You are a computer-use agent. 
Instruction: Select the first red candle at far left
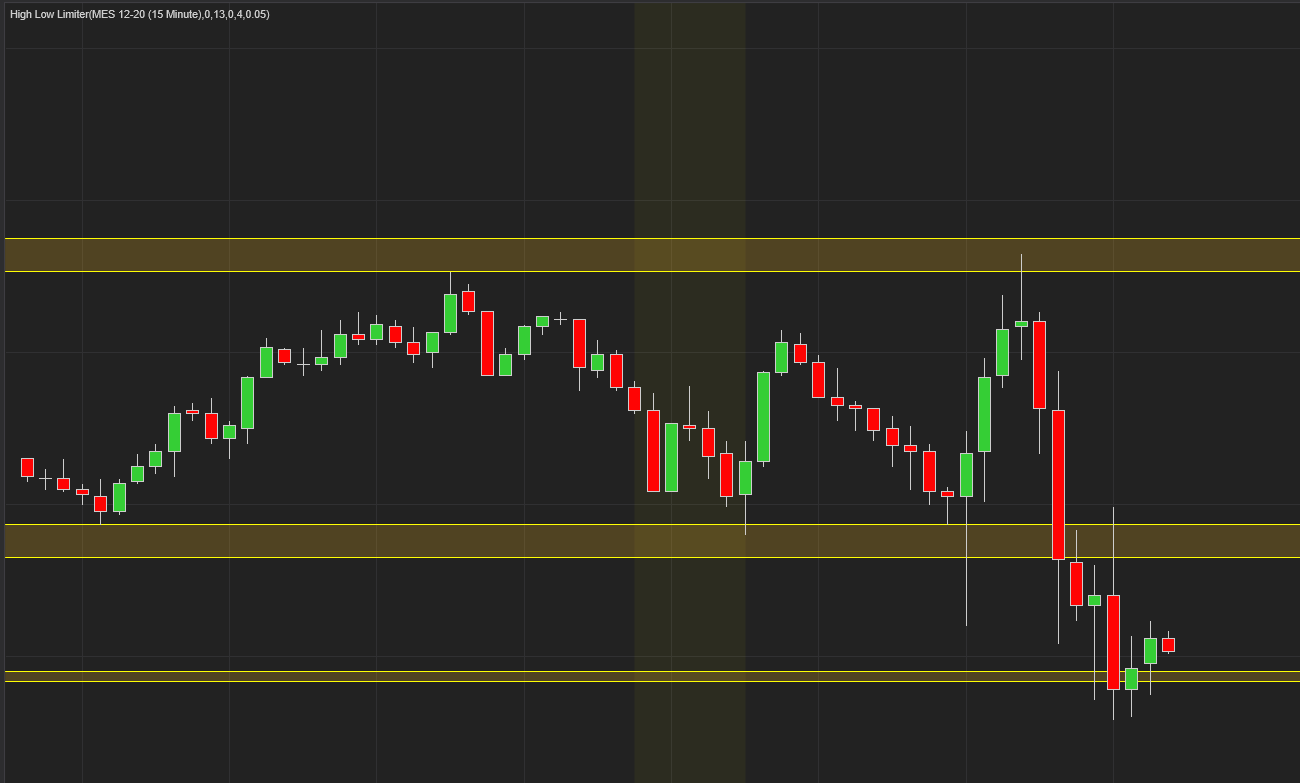[x=27, y=467]
